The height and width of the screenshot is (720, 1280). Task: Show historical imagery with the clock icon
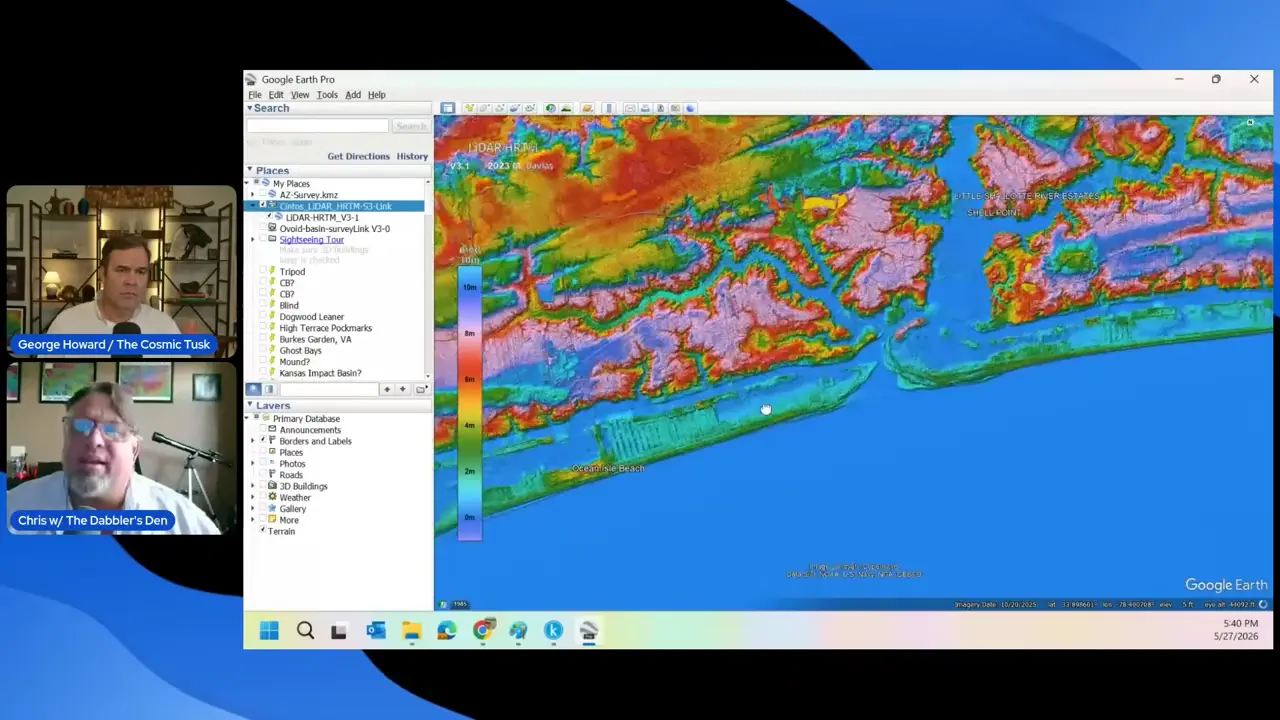coord(550,108)
